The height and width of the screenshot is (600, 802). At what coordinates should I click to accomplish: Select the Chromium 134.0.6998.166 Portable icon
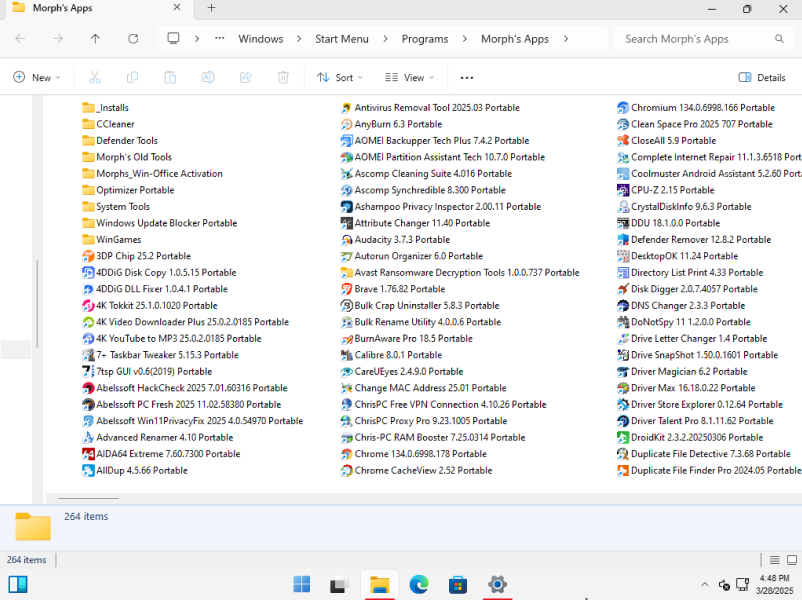[622, 108]
